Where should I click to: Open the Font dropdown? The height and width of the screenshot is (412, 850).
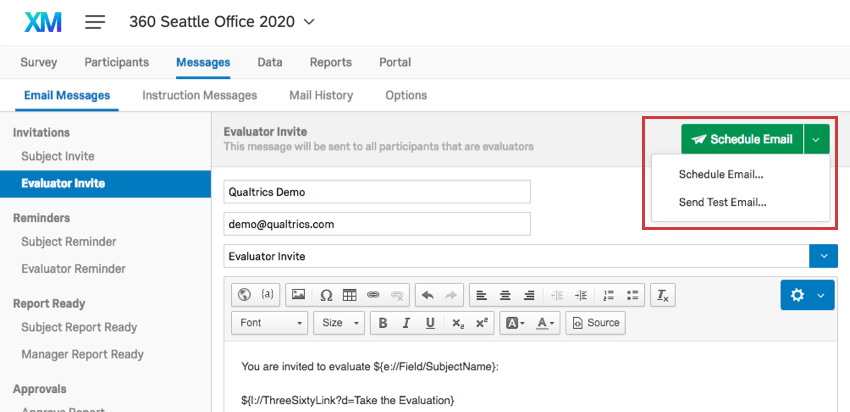[272, 323]
